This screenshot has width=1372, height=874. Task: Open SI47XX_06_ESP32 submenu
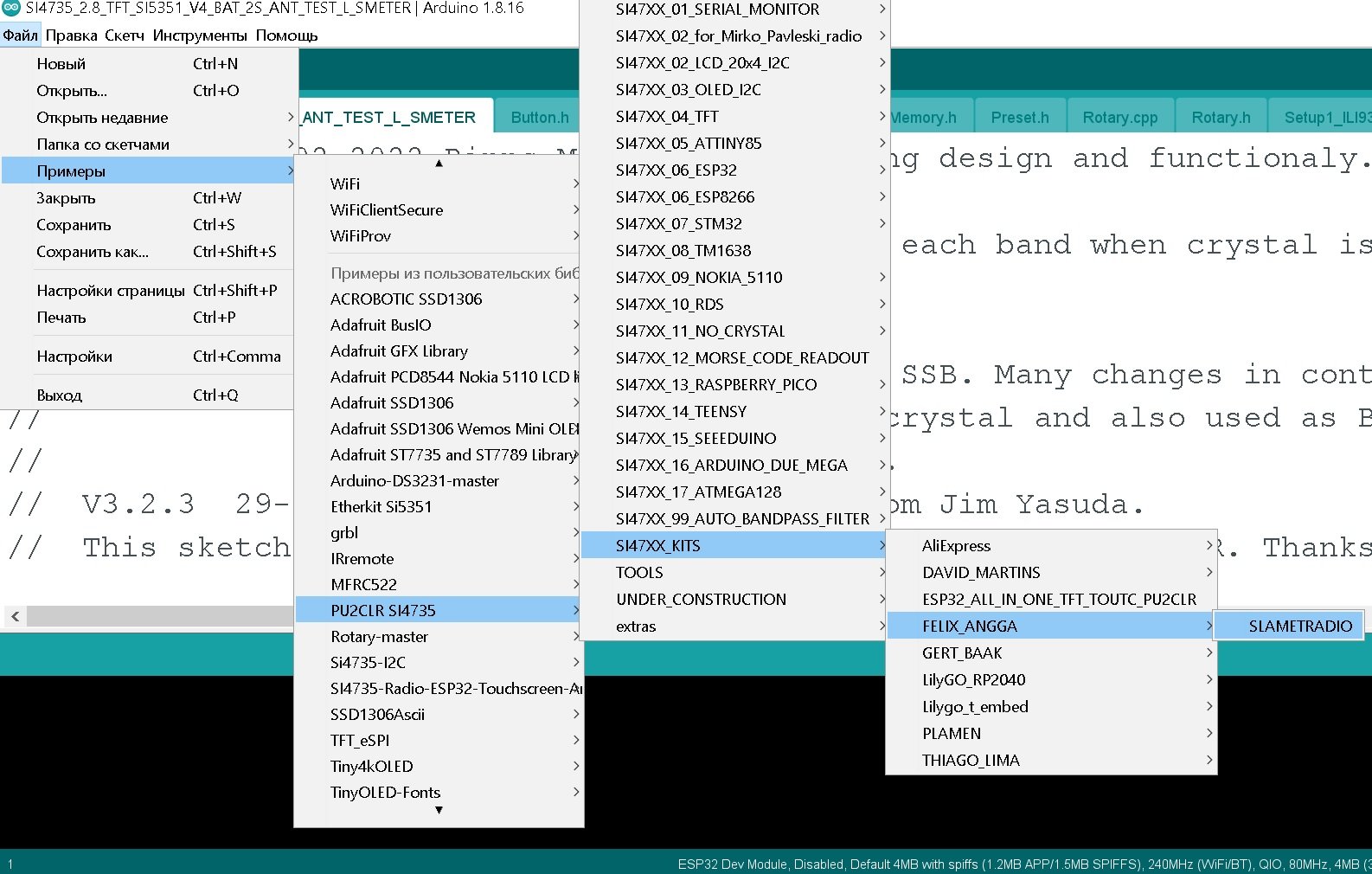point(734,170)
